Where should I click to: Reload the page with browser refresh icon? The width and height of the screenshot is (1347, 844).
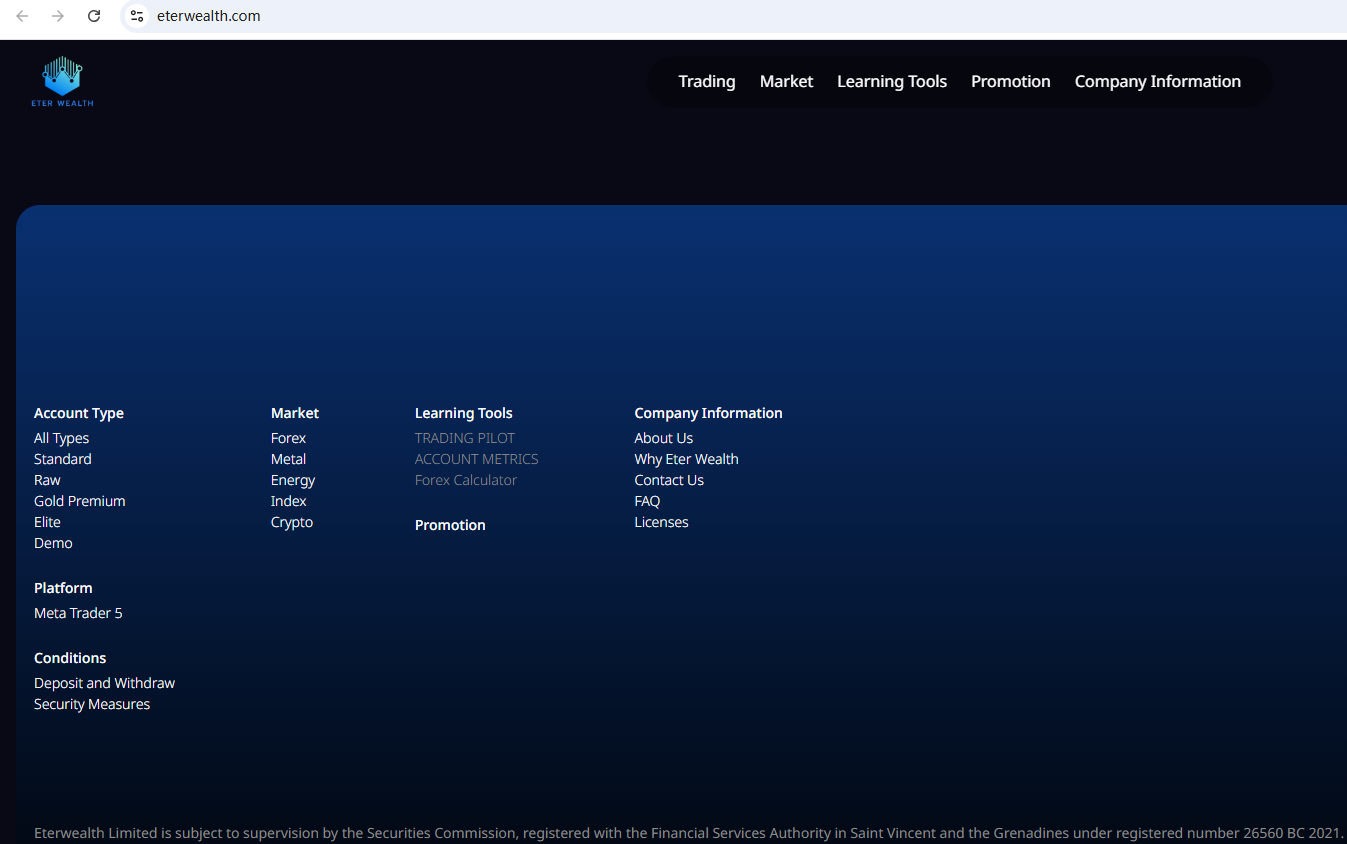coord(94,16)
